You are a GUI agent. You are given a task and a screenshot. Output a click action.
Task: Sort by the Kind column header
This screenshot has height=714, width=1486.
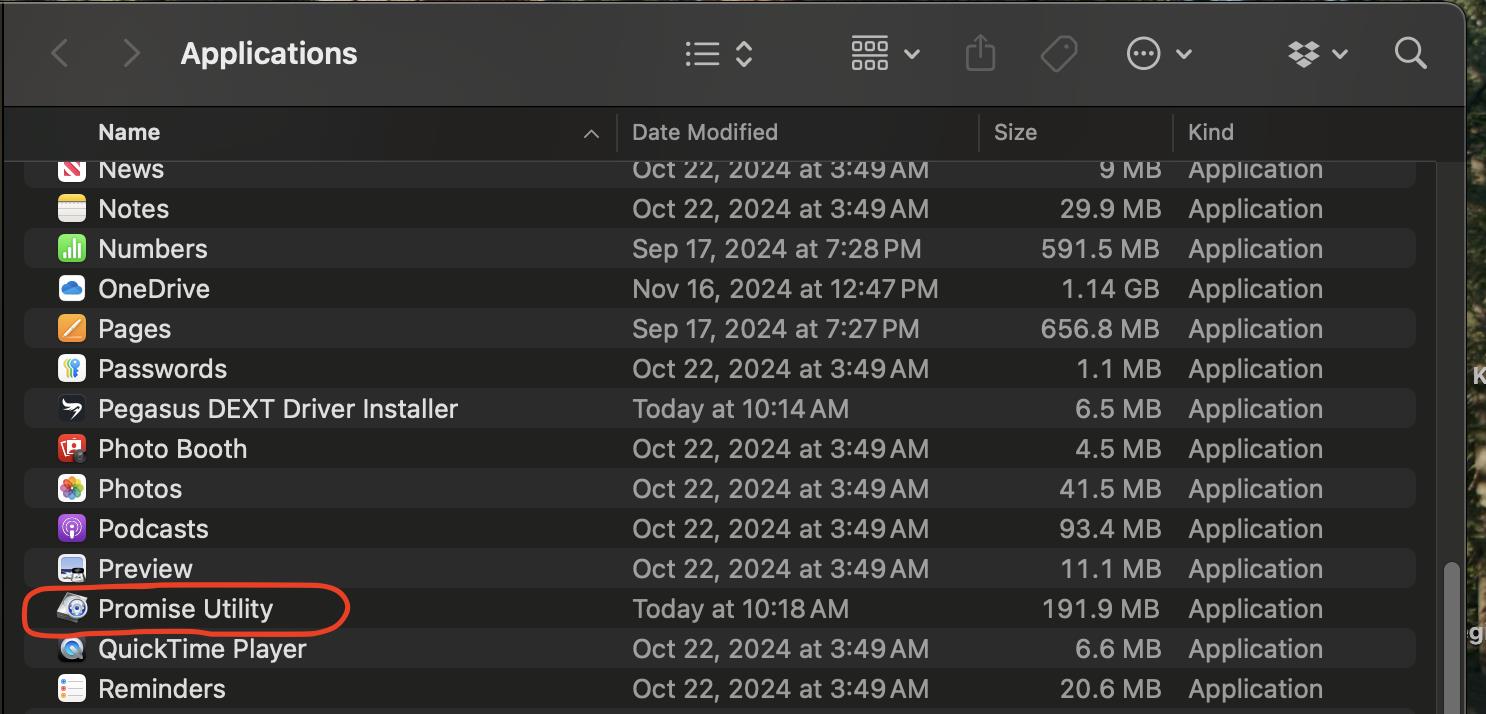click(x=1210, y=132)
